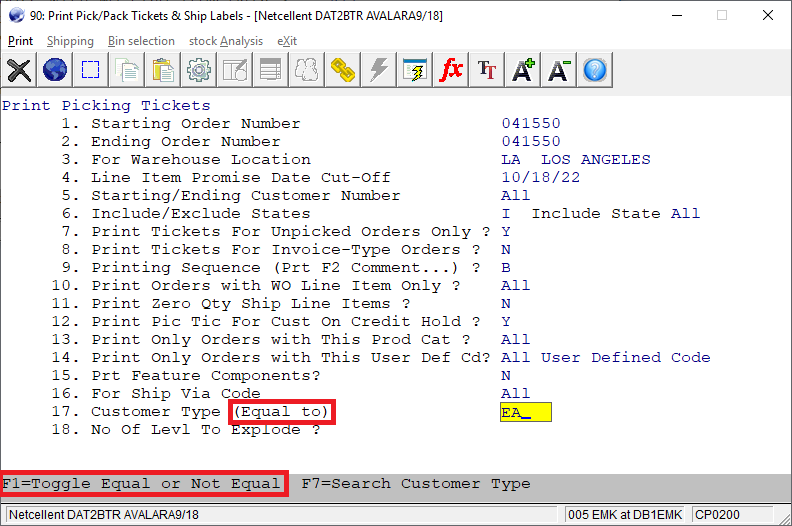Screen dimensions: 792x526
Task: Click the grayed people group icon
Action: coord(307,70)
